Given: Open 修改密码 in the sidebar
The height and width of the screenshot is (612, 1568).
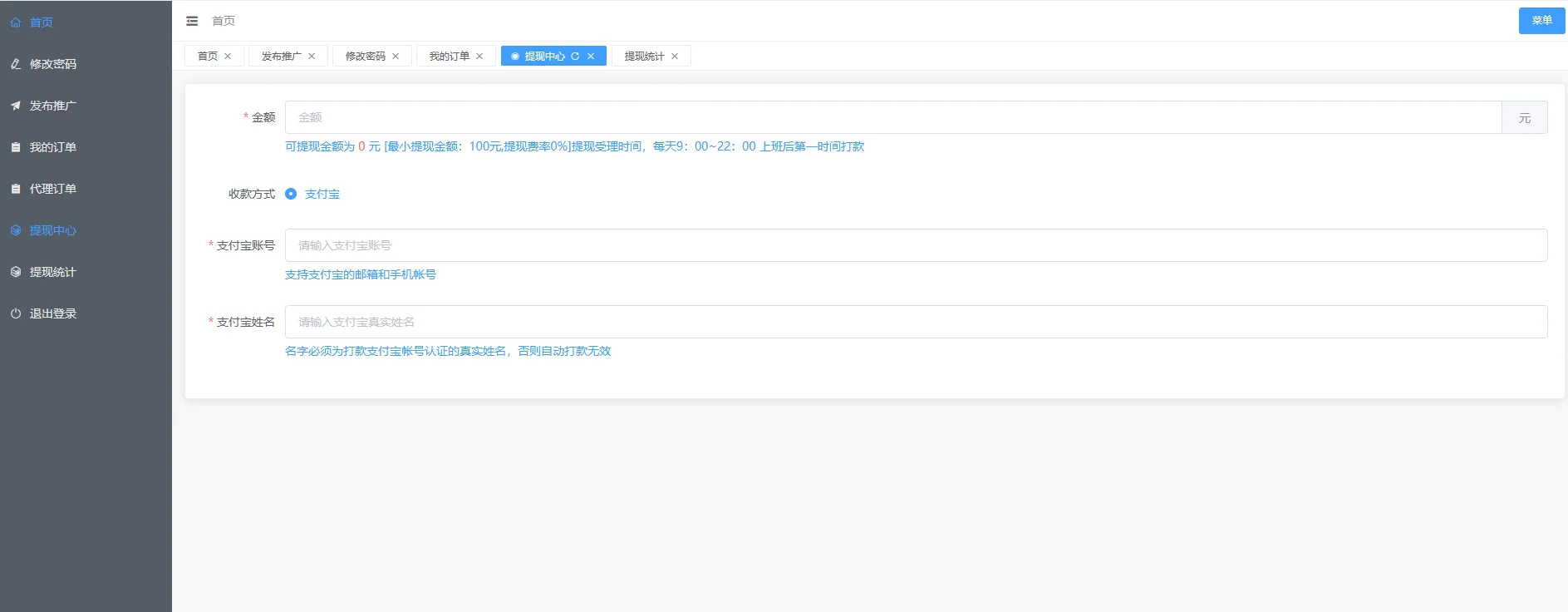Looking at the screenshot, I should [52, 64].
